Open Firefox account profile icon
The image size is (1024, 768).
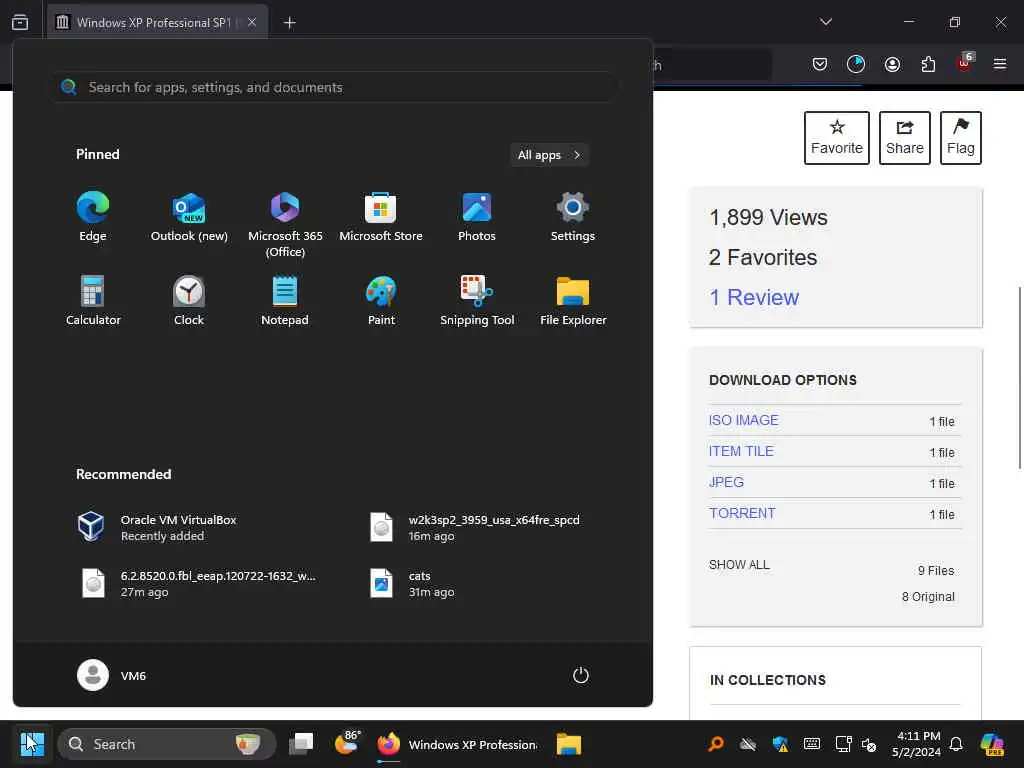[x=892, y=64]
